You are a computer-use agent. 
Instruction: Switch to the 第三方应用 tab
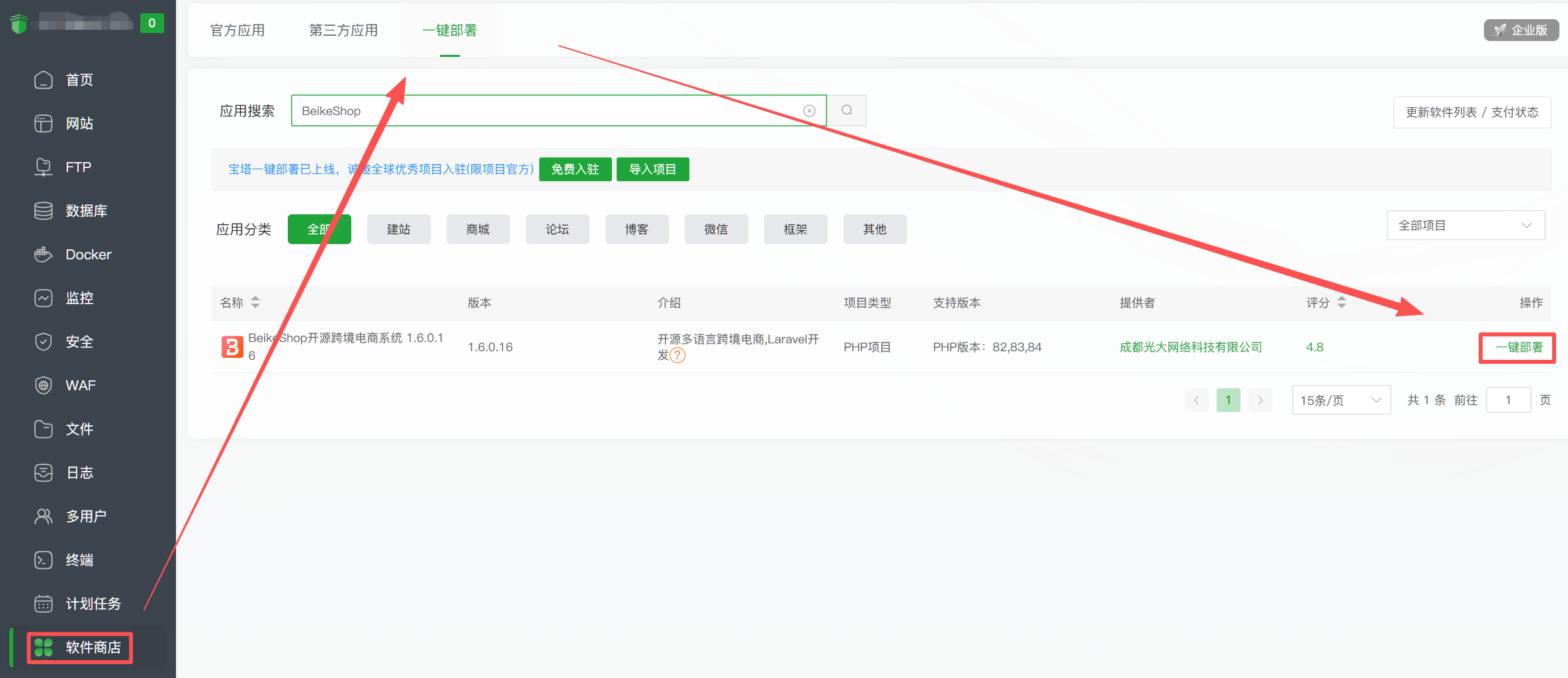pyautogui.click(x=343, y=30)
